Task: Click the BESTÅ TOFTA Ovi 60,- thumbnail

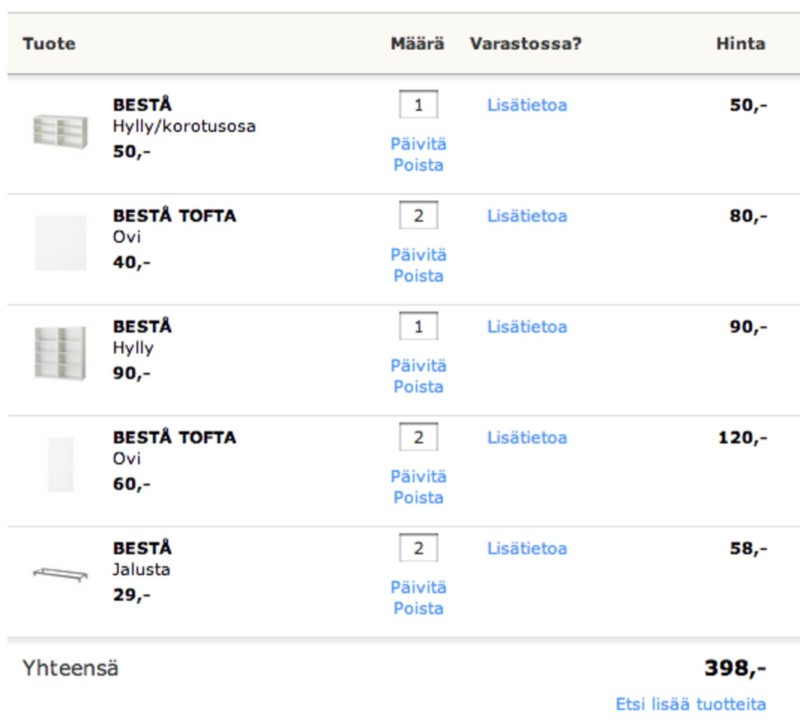Action: 61,464
